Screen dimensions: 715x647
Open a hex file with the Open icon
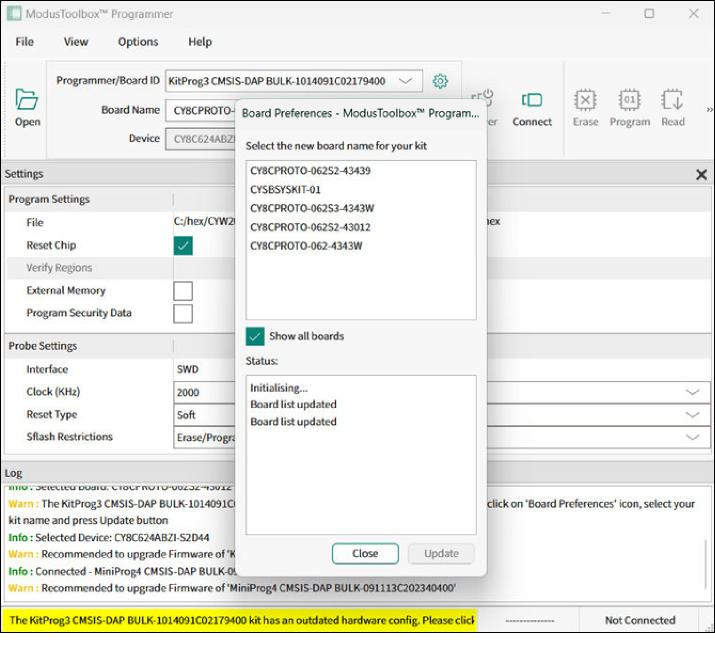pos(27,108)
